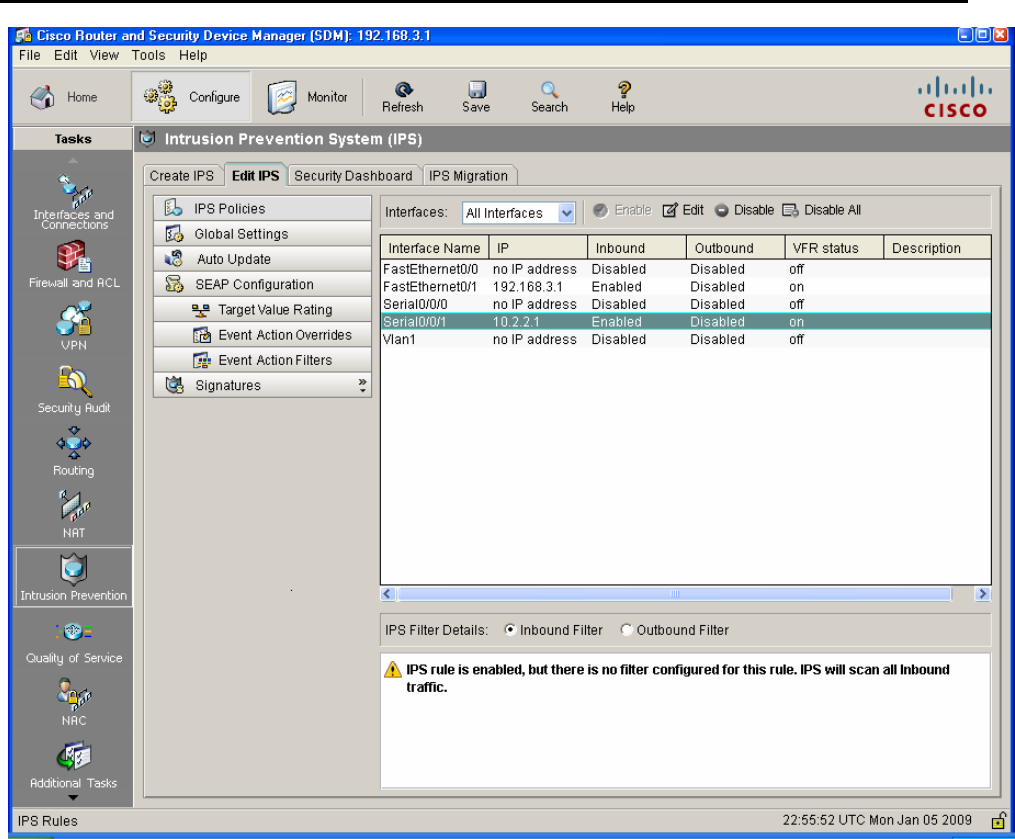1015x839 pixels.
Task: Click the horizontal scrollbar thumb
Action: pos(675,594)
